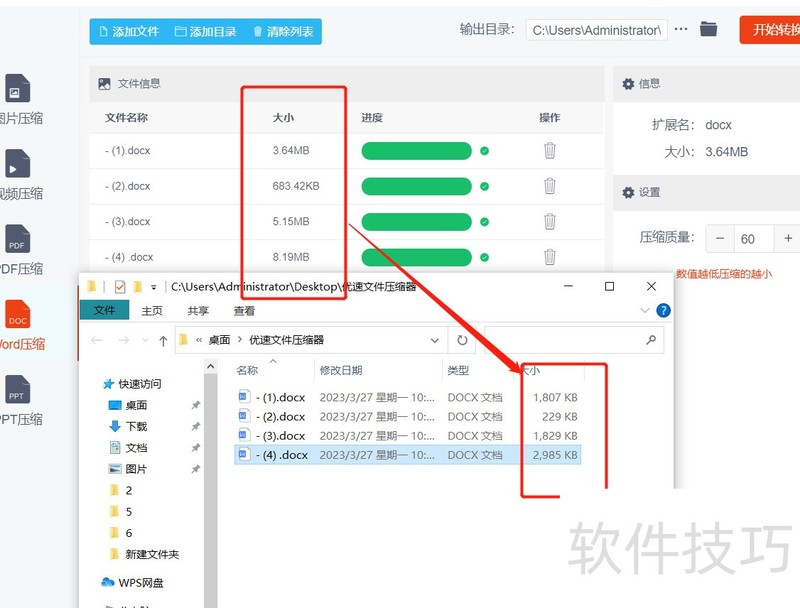Click the 输出目录 path input field
Viewport: 800px width, 608px height.
[595, 29]
